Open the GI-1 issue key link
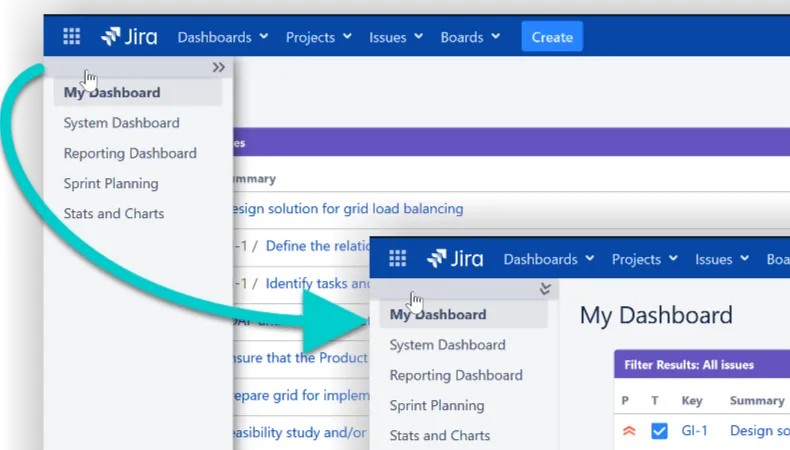This screenshot has height=450, width=790. (x=695, y=431)
